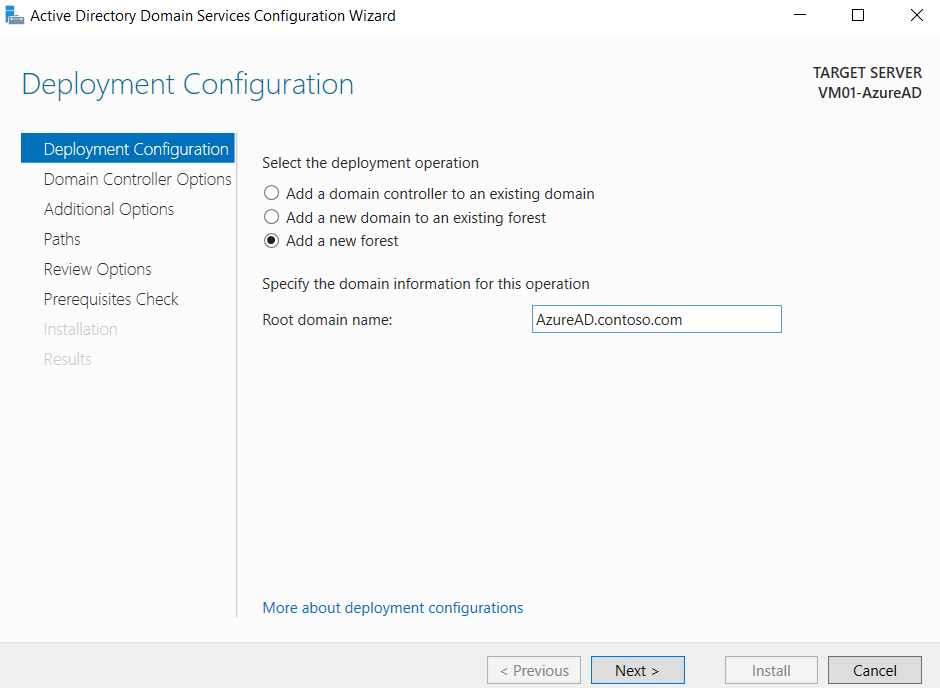
Task: Open More about deployment configurations link
Action: point(393,608)
